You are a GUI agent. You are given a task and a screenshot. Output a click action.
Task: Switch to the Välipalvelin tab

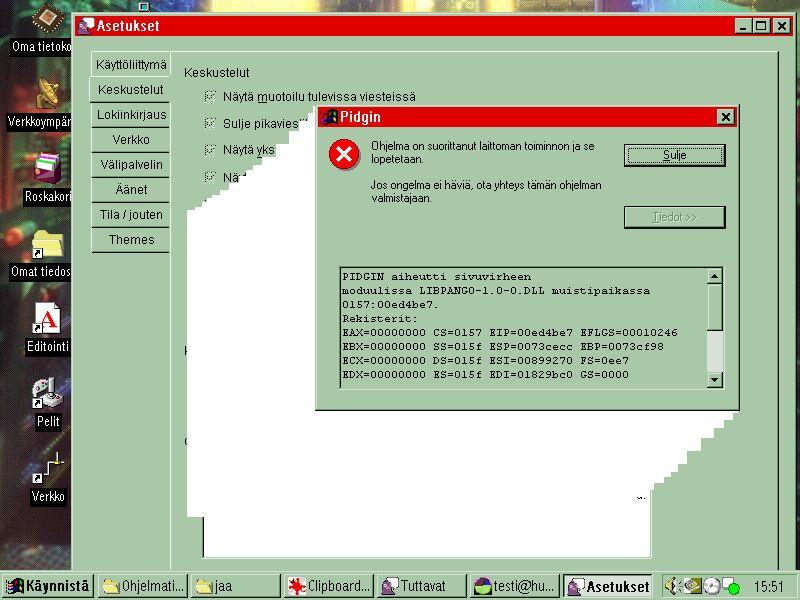(x=131, y=165)
